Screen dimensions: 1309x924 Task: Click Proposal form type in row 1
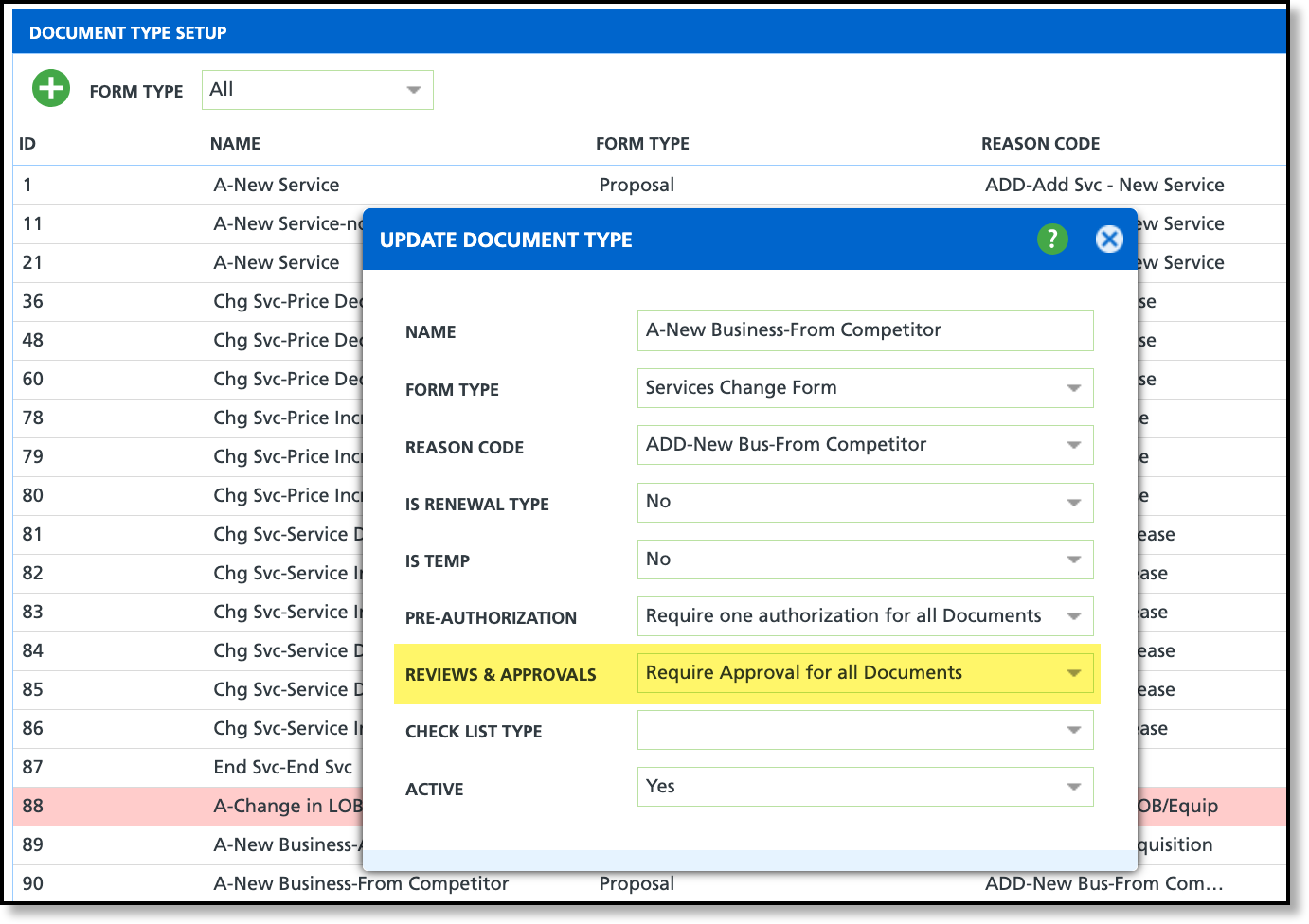pos(637,185)
